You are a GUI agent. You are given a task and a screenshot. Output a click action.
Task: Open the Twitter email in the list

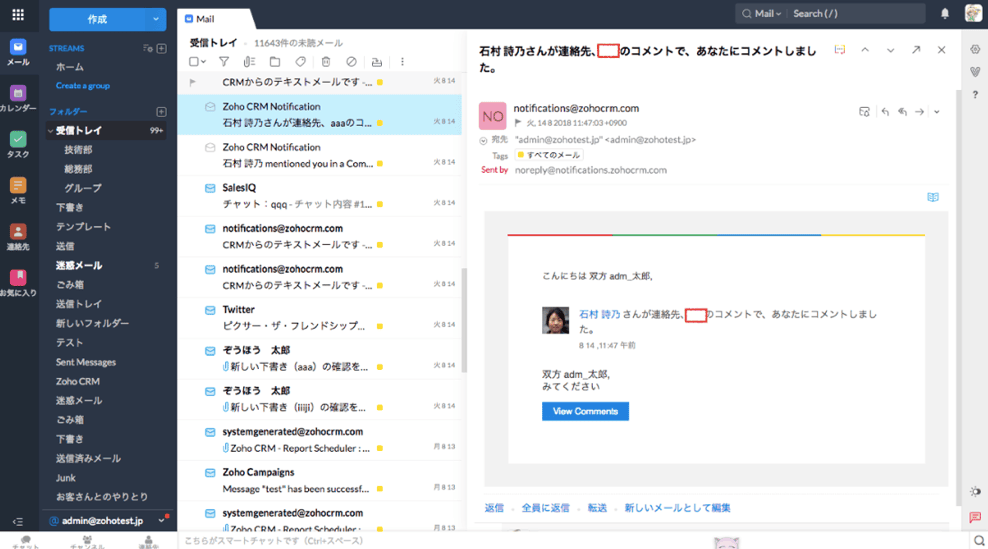pos(319,318)
